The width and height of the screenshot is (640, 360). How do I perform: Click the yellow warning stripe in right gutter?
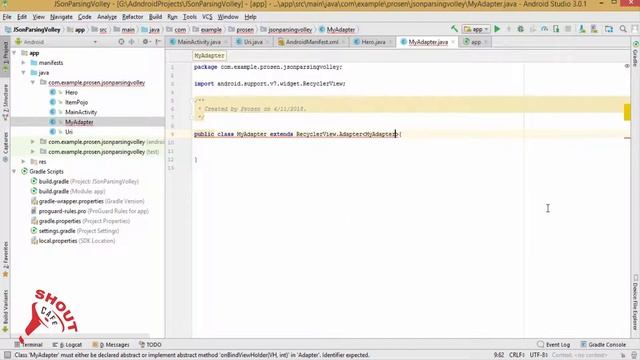627,112
